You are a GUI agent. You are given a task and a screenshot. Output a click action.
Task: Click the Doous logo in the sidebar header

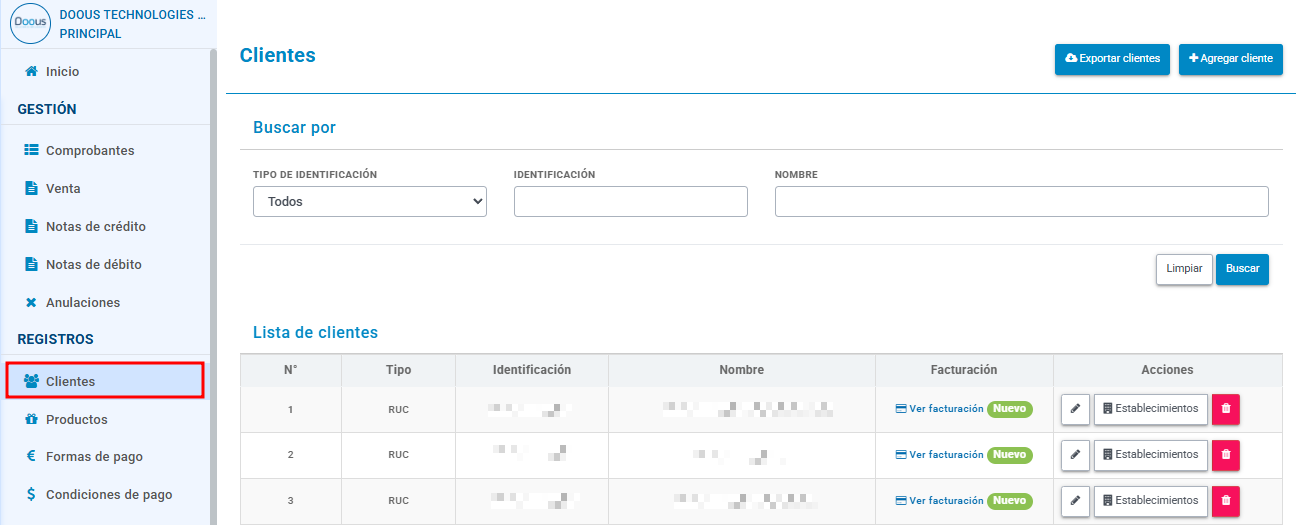click(30, 24)
